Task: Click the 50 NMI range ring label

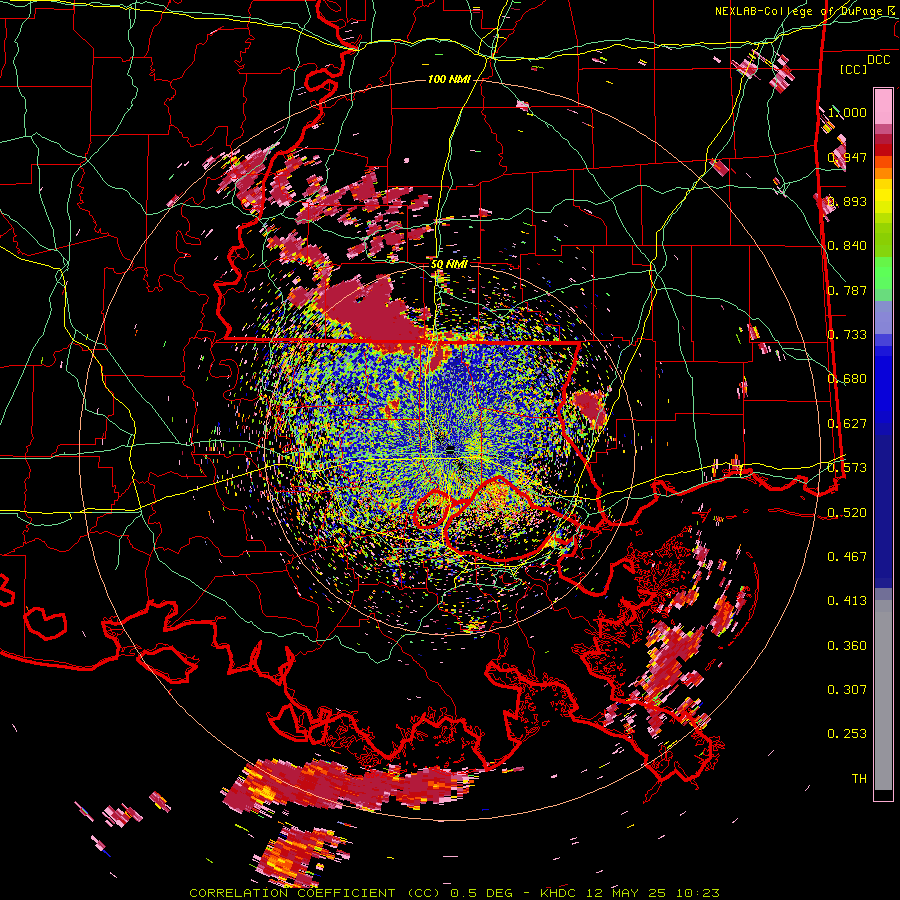Action: point(449,264)
